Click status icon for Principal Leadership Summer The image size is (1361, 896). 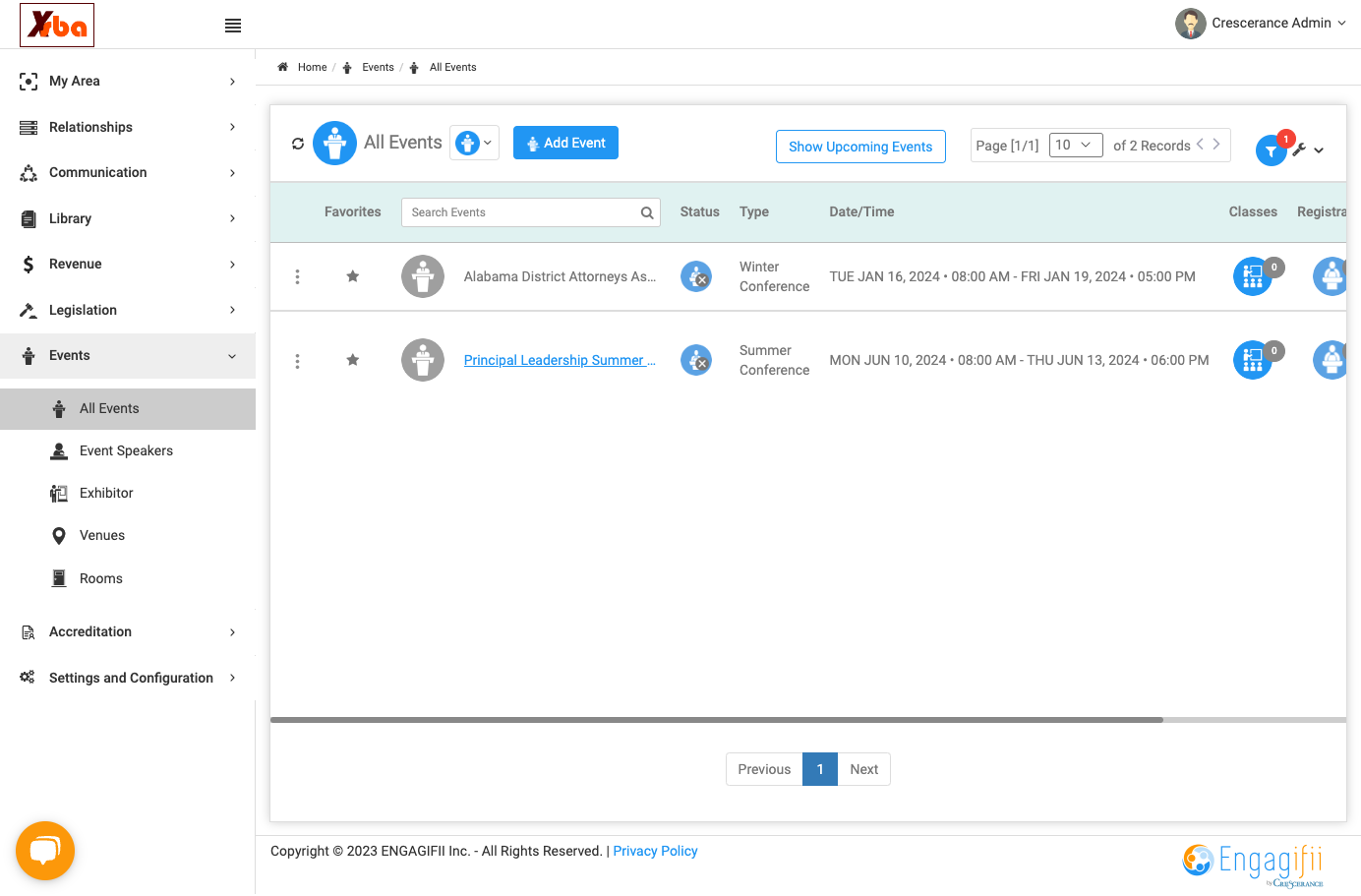pyautogui.click(x=696, y=360)
